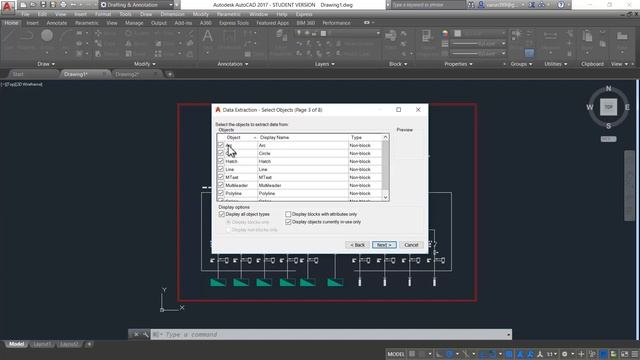Close the command line with its X icon

136,334
